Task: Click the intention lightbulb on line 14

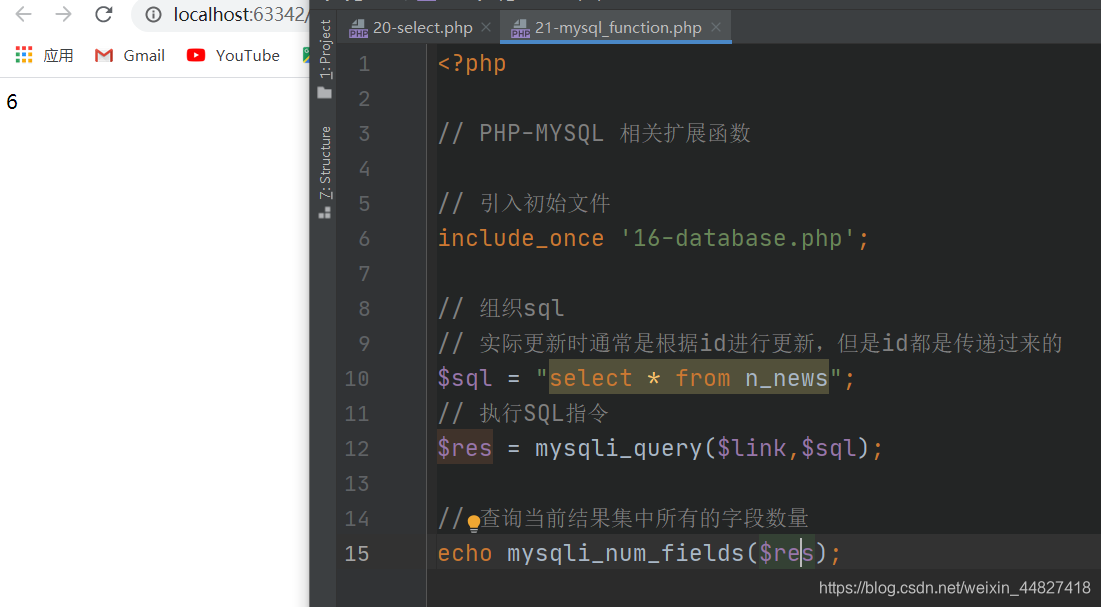Action: pyautogui.click(x=474, y=522)
